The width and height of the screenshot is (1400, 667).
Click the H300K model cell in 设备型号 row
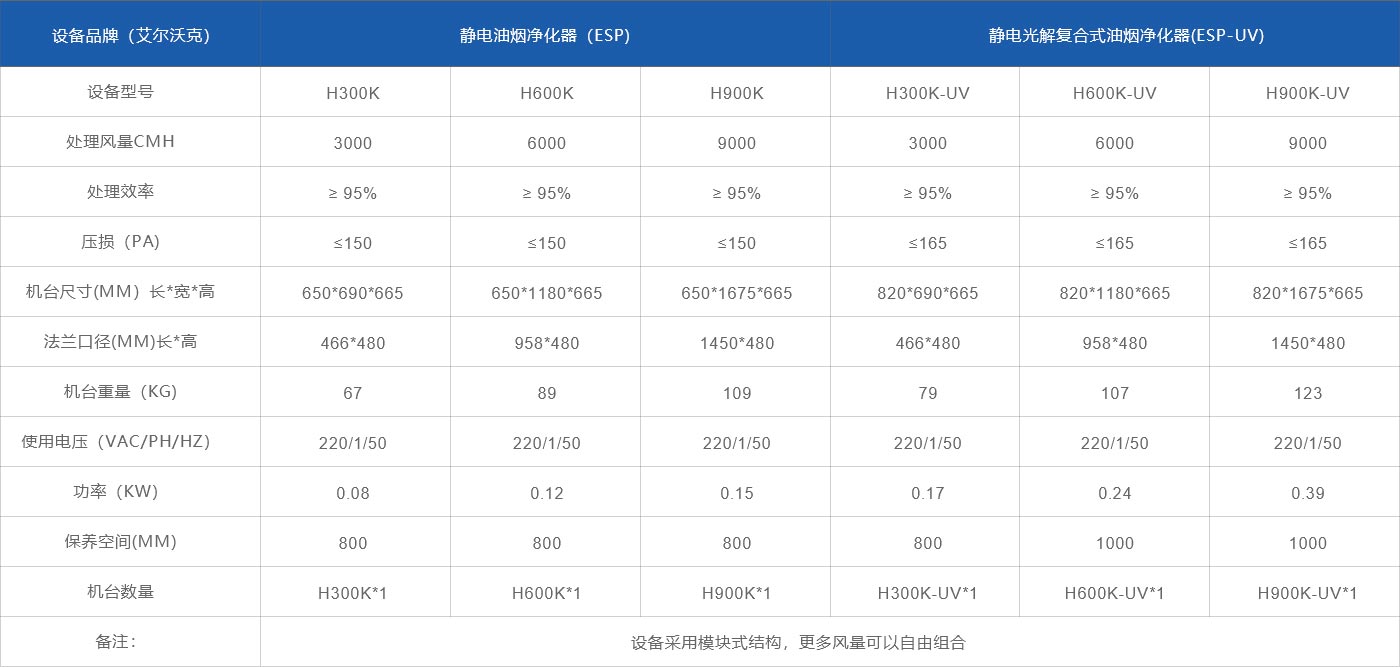pos(352,93)
